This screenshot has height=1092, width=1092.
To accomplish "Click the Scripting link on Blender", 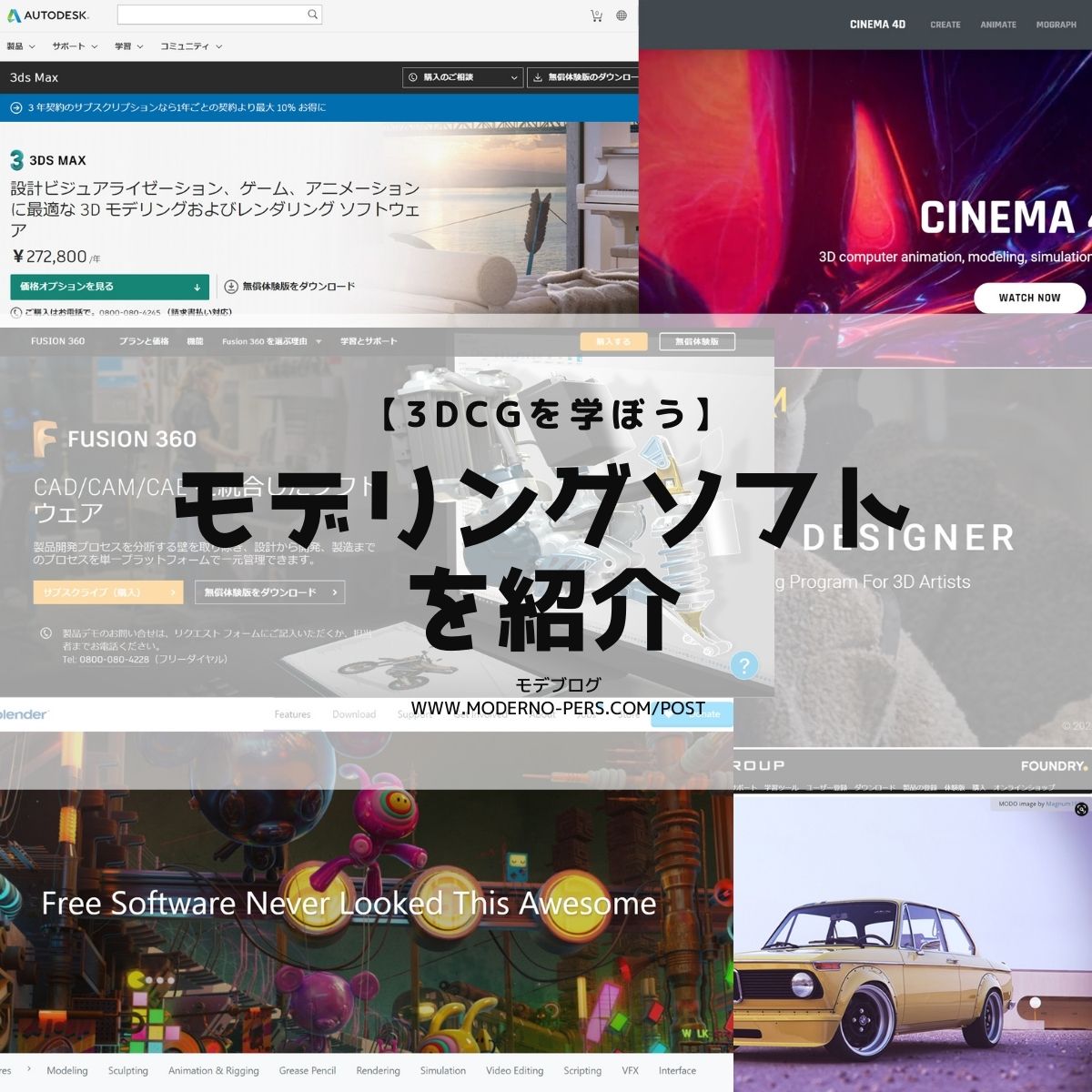I will point(582,1071).
